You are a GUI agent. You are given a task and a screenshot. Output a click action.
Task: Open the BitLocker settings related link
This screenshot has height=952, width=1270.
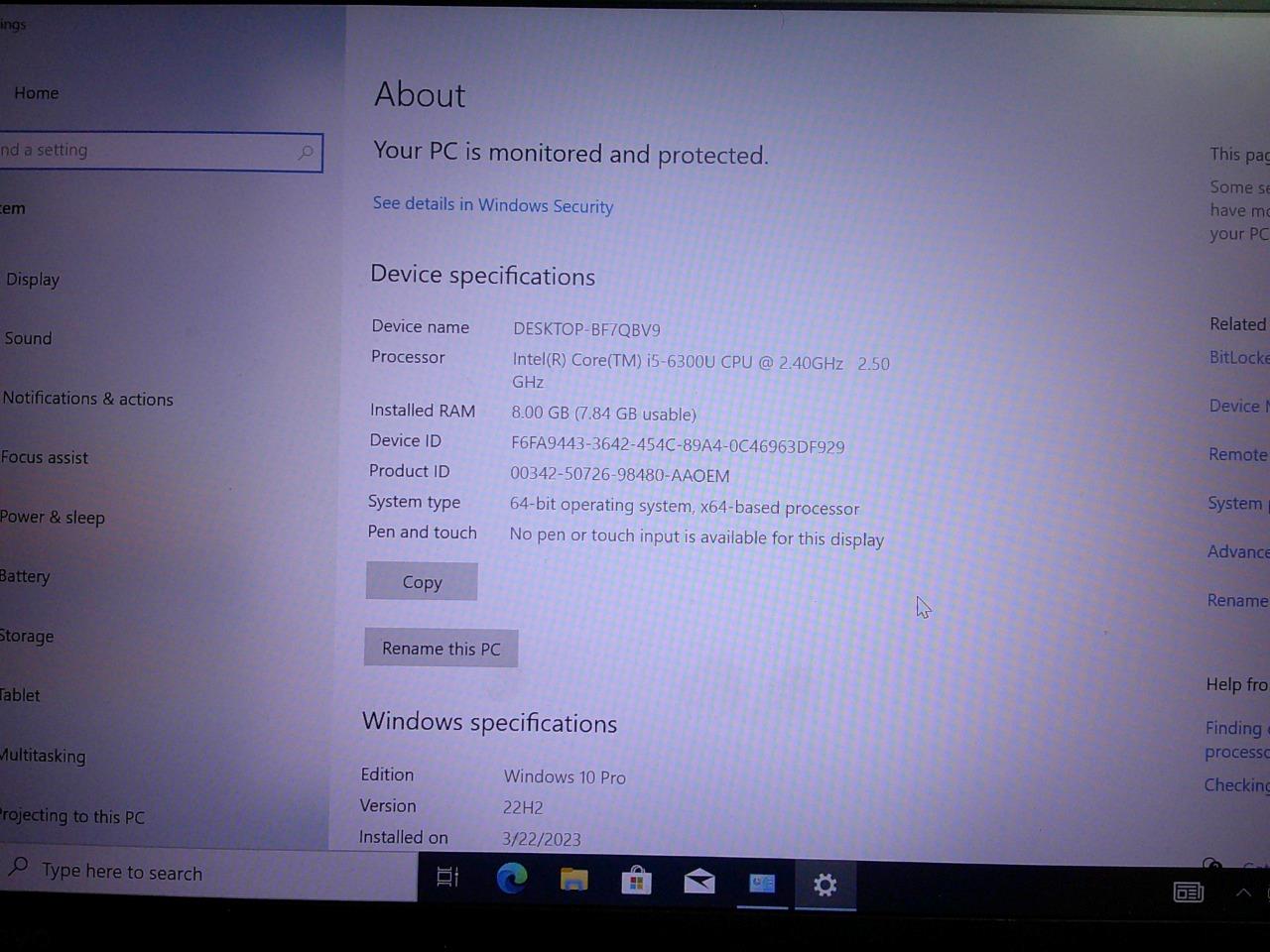coord(1238,357)
